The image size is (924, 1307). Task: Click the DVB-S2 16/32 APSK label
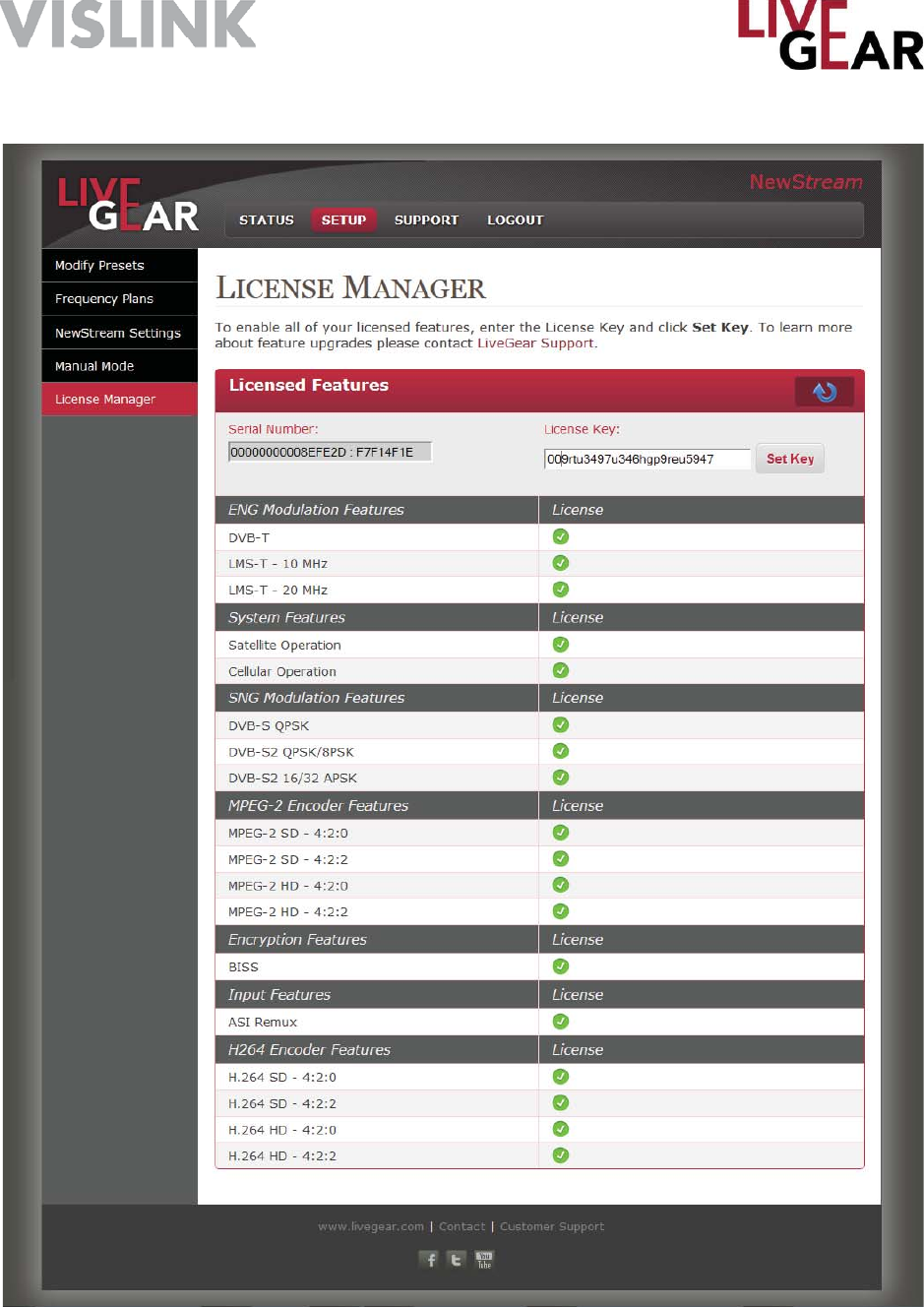[x=292, y=778]
